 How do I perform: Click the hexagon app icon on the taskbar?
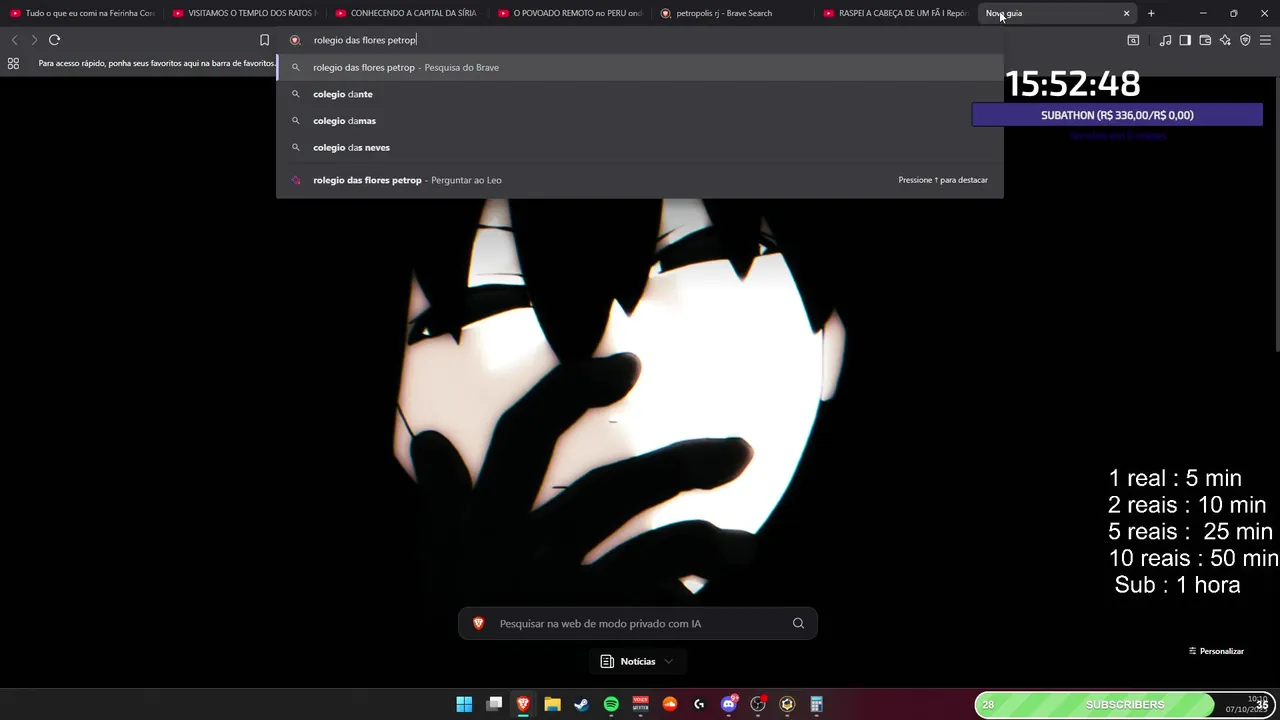[787, 704]
